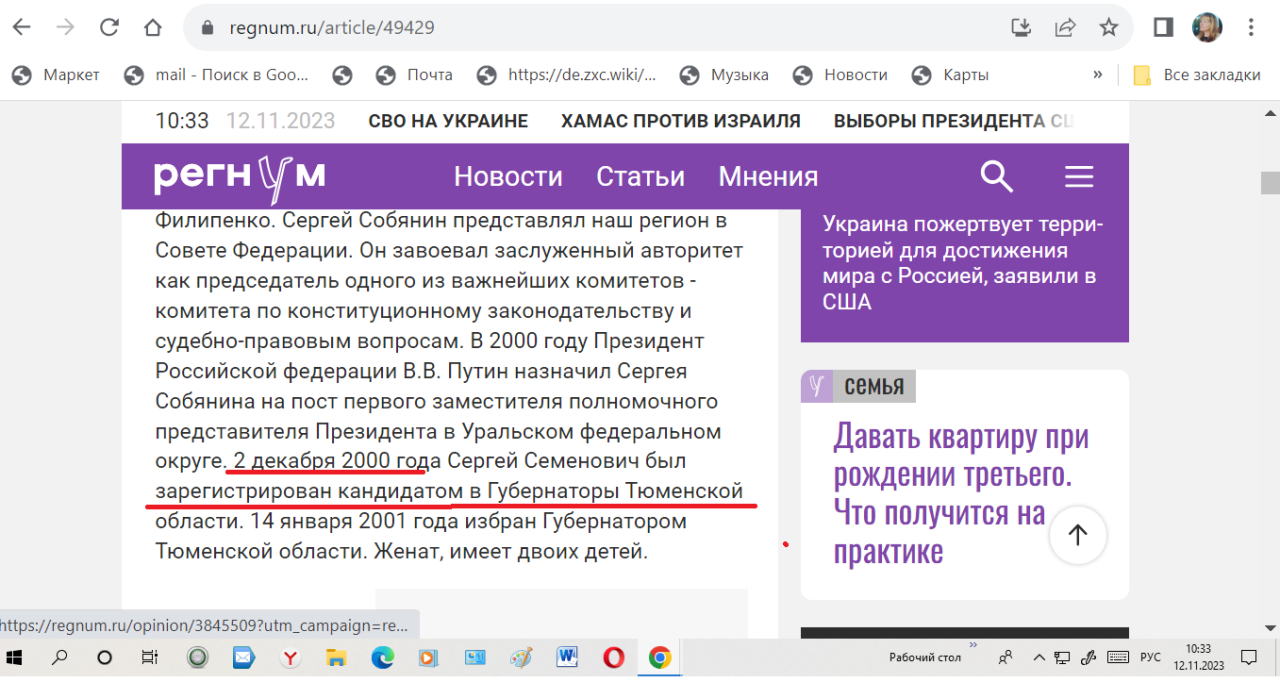This screenshot has height=682, width=1280.
Task: Open the mail - Поиск в Goo... bookmark
Action: 217,75
